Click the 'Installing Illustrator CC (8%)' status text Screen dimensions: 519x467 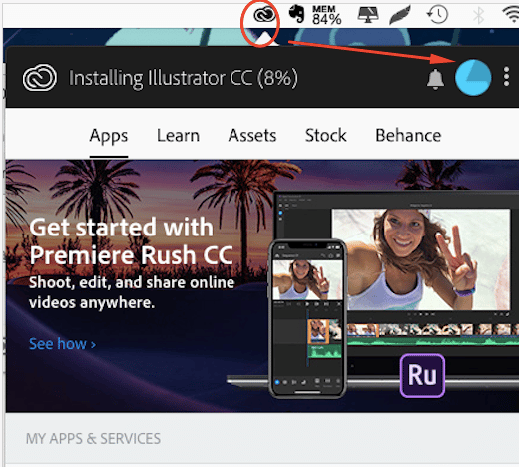(x=183, y=79)
